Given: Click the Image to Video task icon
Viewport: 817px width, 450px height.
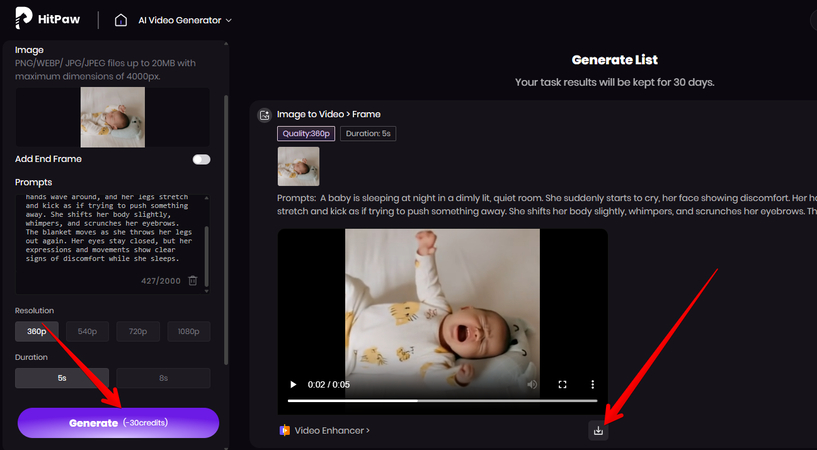Looking at the screenshot, I should pos(265,115).
